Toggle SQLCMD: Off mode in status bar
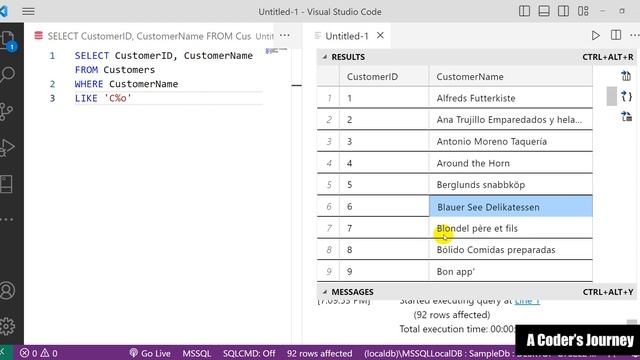Viewport: 640px width, 360px height. pos(249,353)
